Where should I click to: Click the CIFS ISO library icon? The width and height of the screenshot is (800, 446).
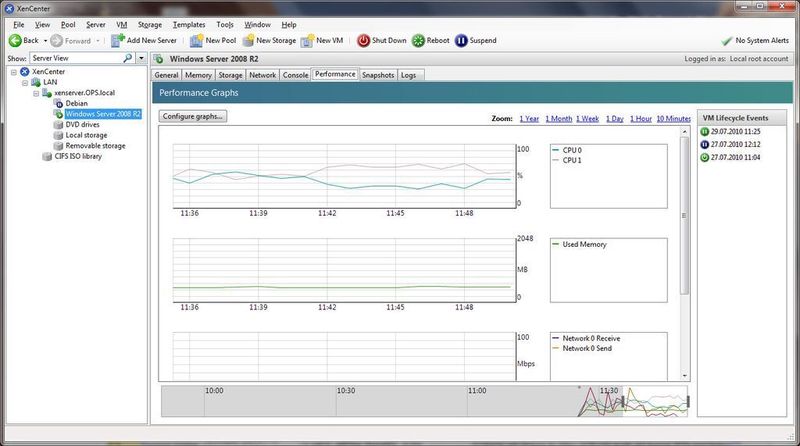click(x=47, y=156)
